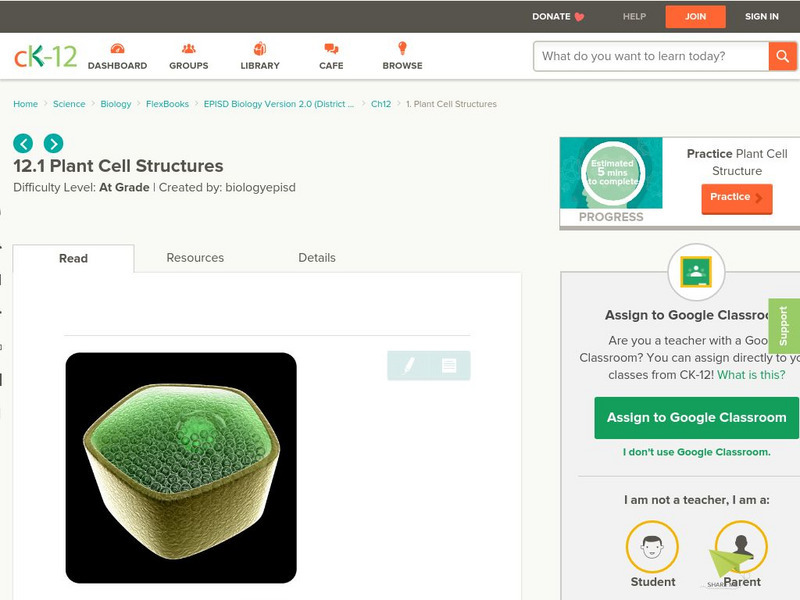
Task: Click the Donate heart icon
Action: pos(579,17)
